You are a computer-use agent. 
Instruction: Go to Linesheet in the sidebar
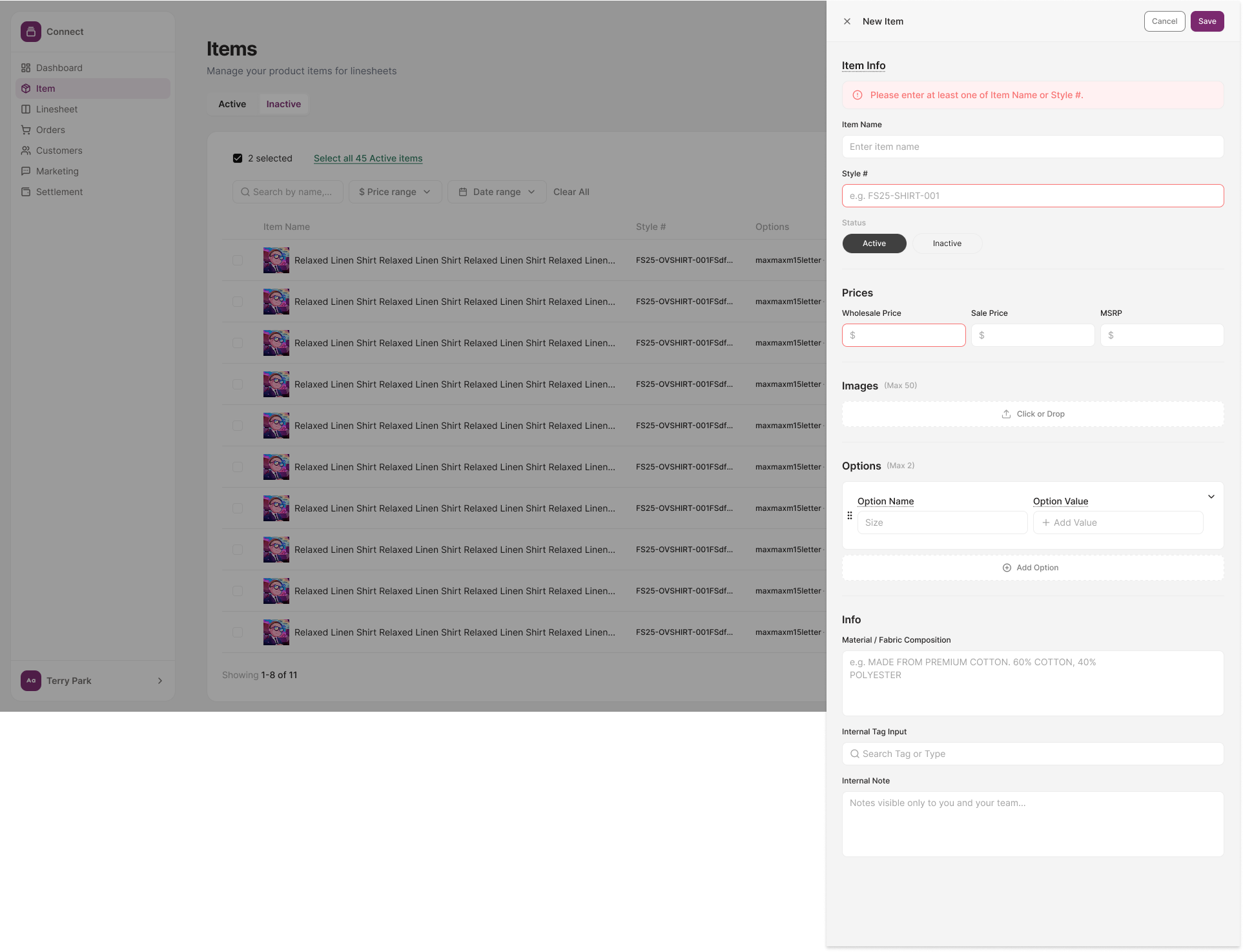[x=93, y=109]
